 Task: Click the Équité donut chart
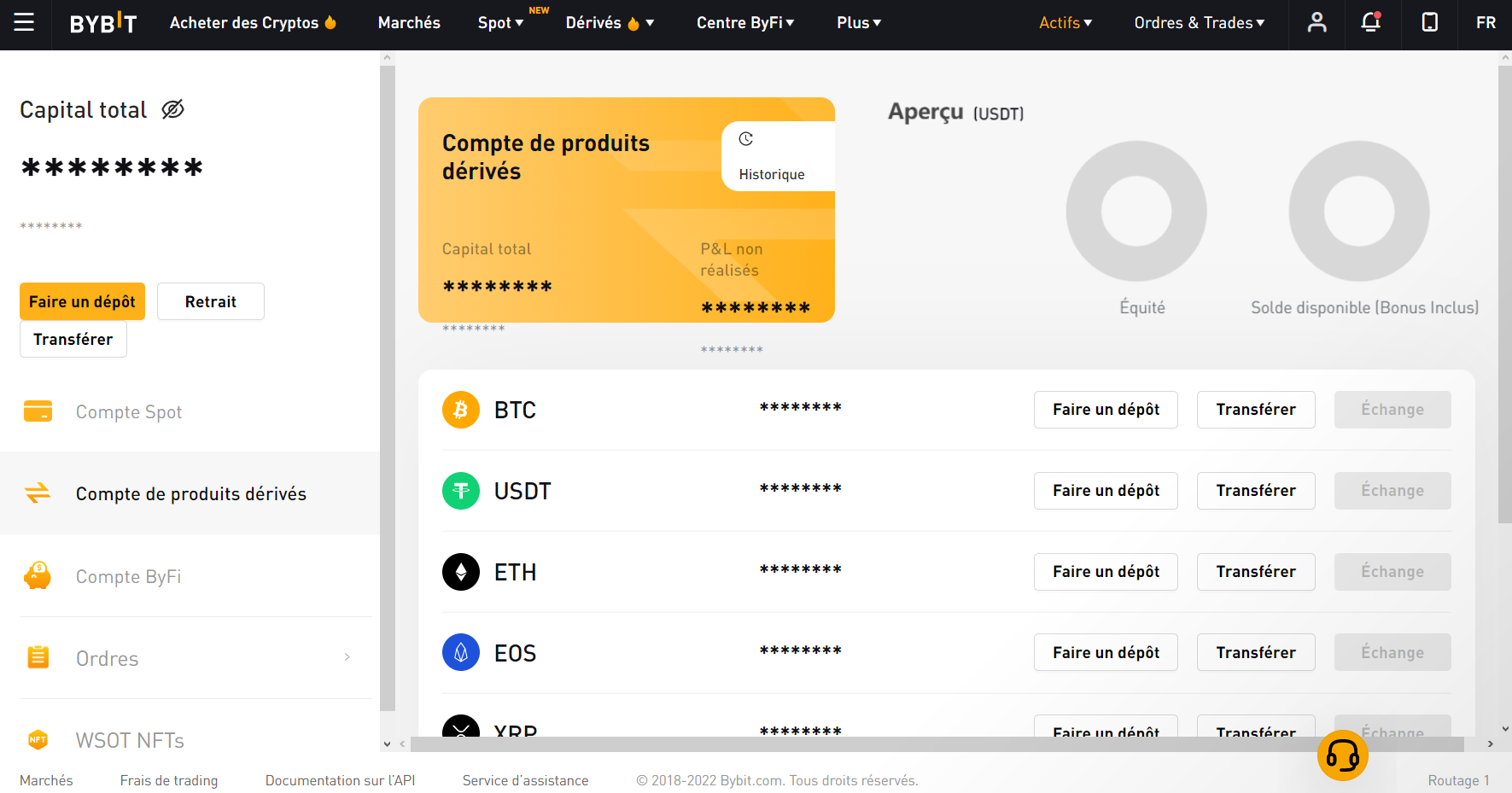[1136, 211]
